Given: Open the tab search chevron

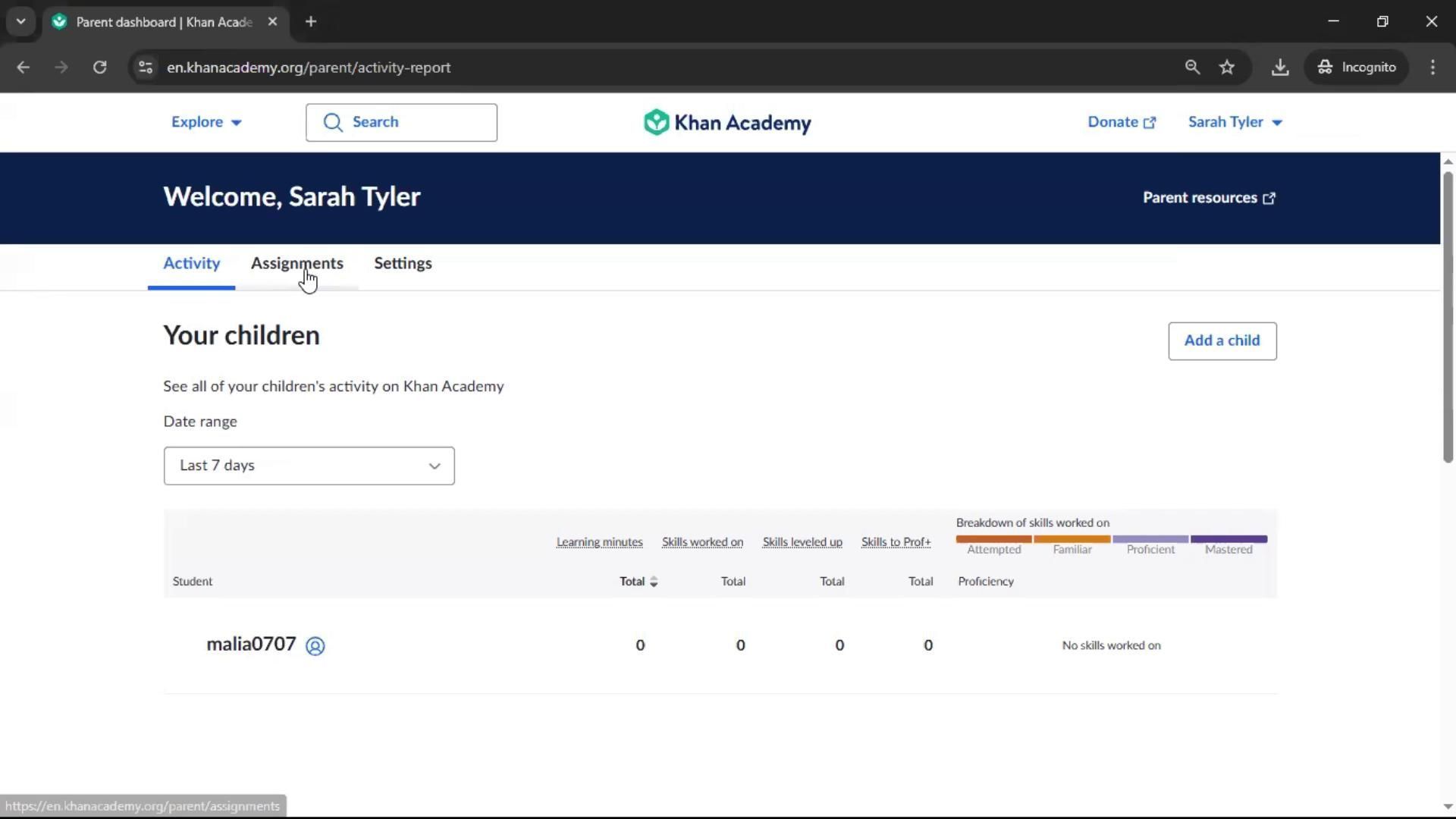Looking at the screenshot, I should pyautogui.click(x=20, y=21).
